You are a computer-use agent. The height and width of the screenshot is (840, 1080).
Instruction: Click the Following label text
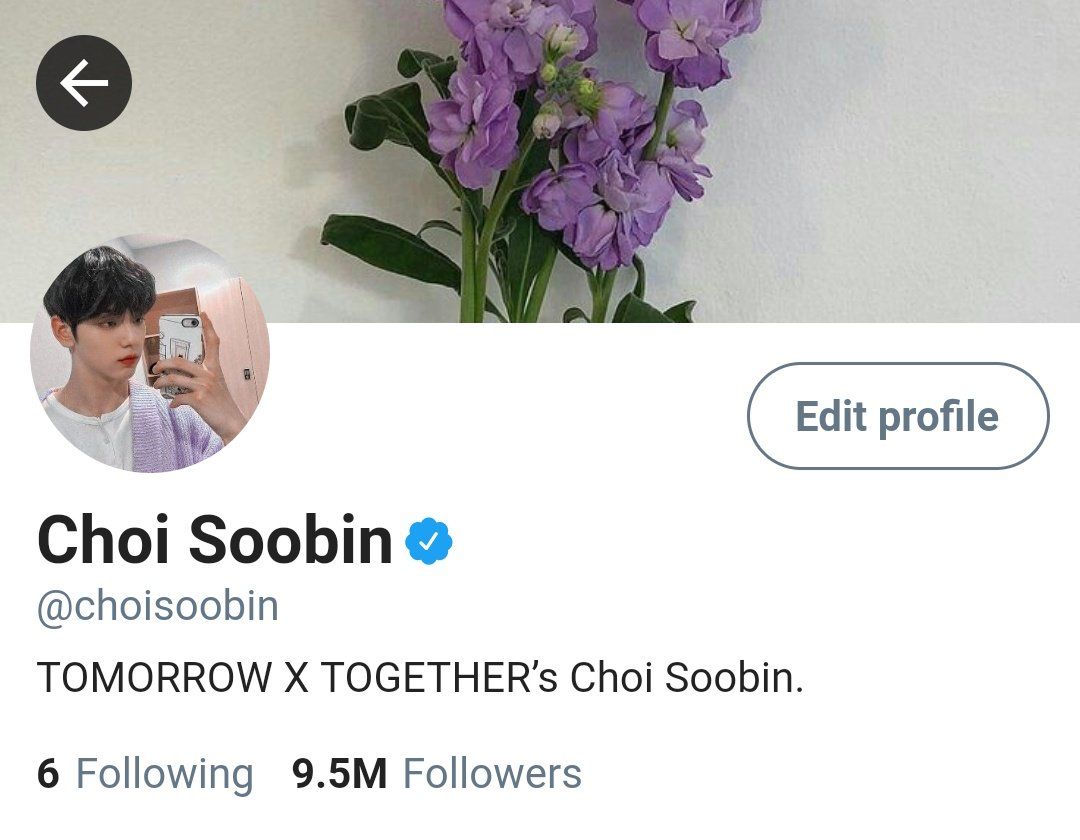164,774
